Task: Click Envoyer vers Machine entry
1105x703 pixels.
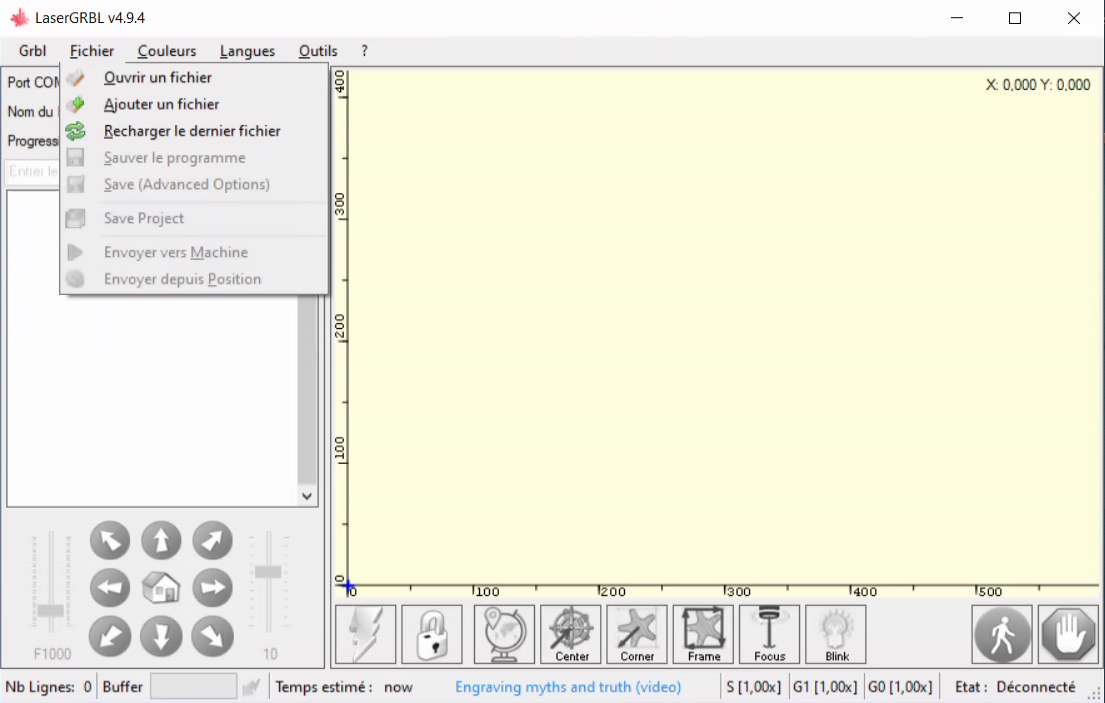Action: coord(194,252)
